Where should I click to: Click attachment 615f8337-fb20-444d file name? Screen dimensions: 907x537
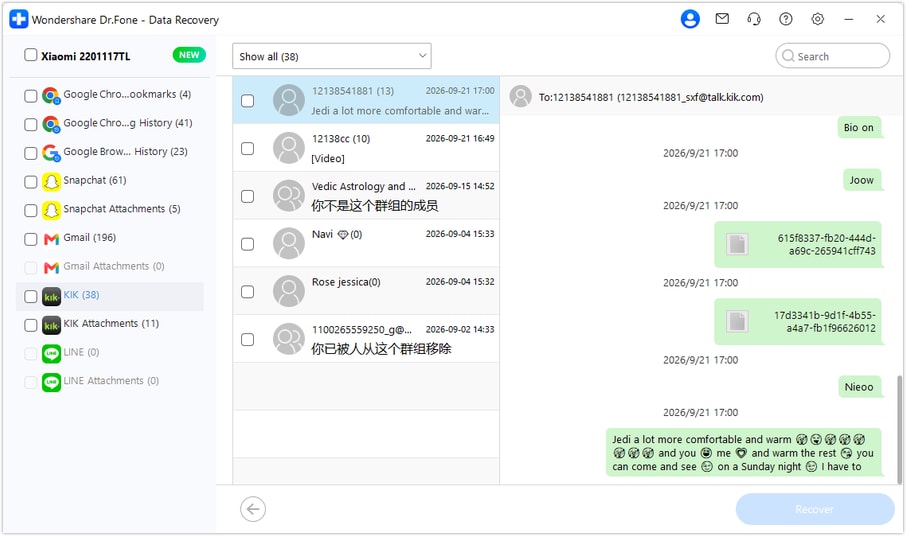click(x=827, y=244)
